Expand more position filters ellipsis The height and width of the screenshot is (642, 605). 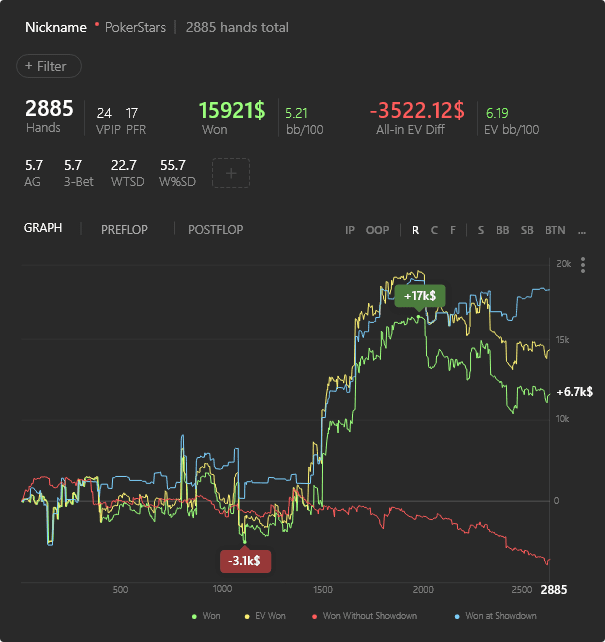(583, 230)
